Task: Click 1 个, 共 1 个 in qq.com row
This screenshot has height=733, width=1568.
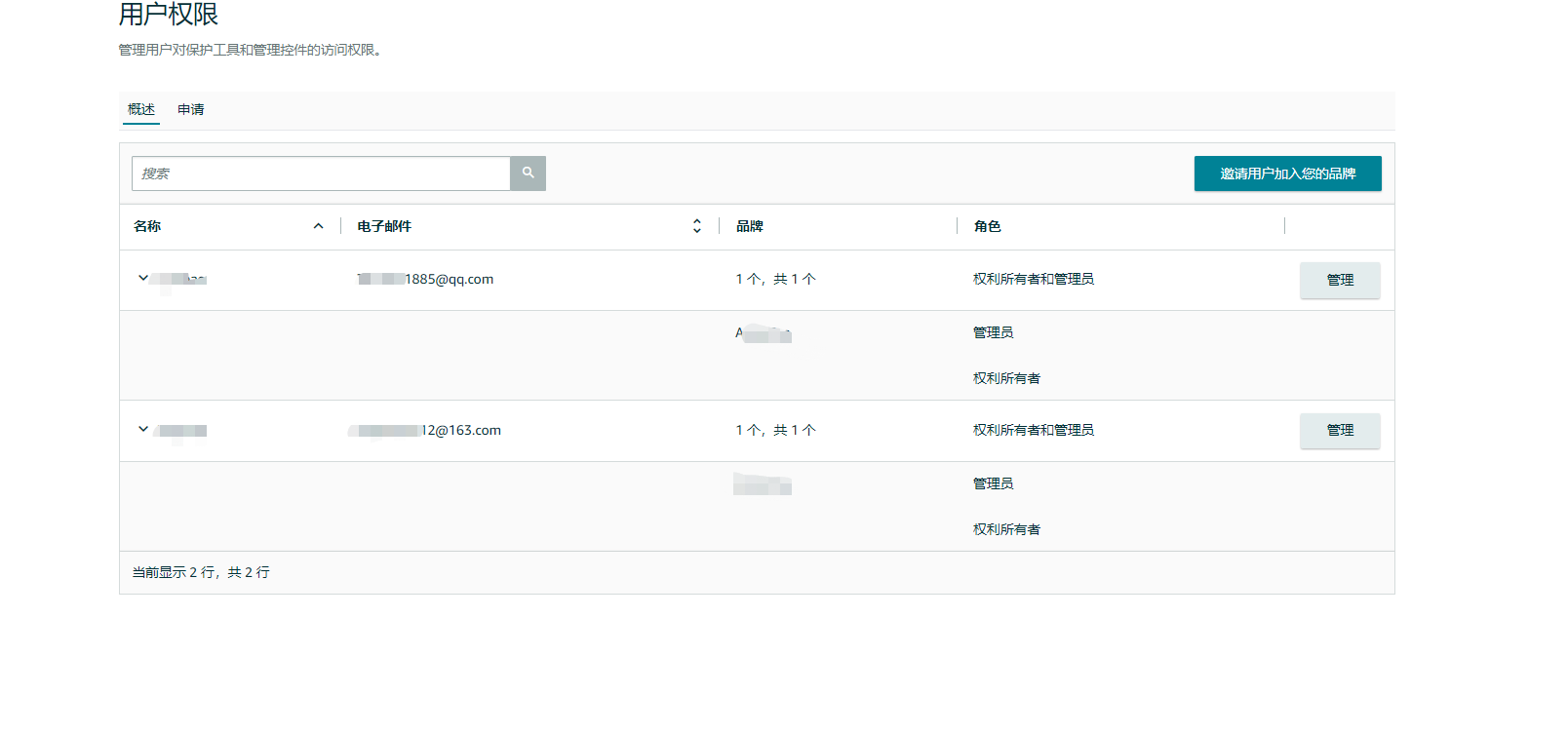Action: [x=776, y=279]
